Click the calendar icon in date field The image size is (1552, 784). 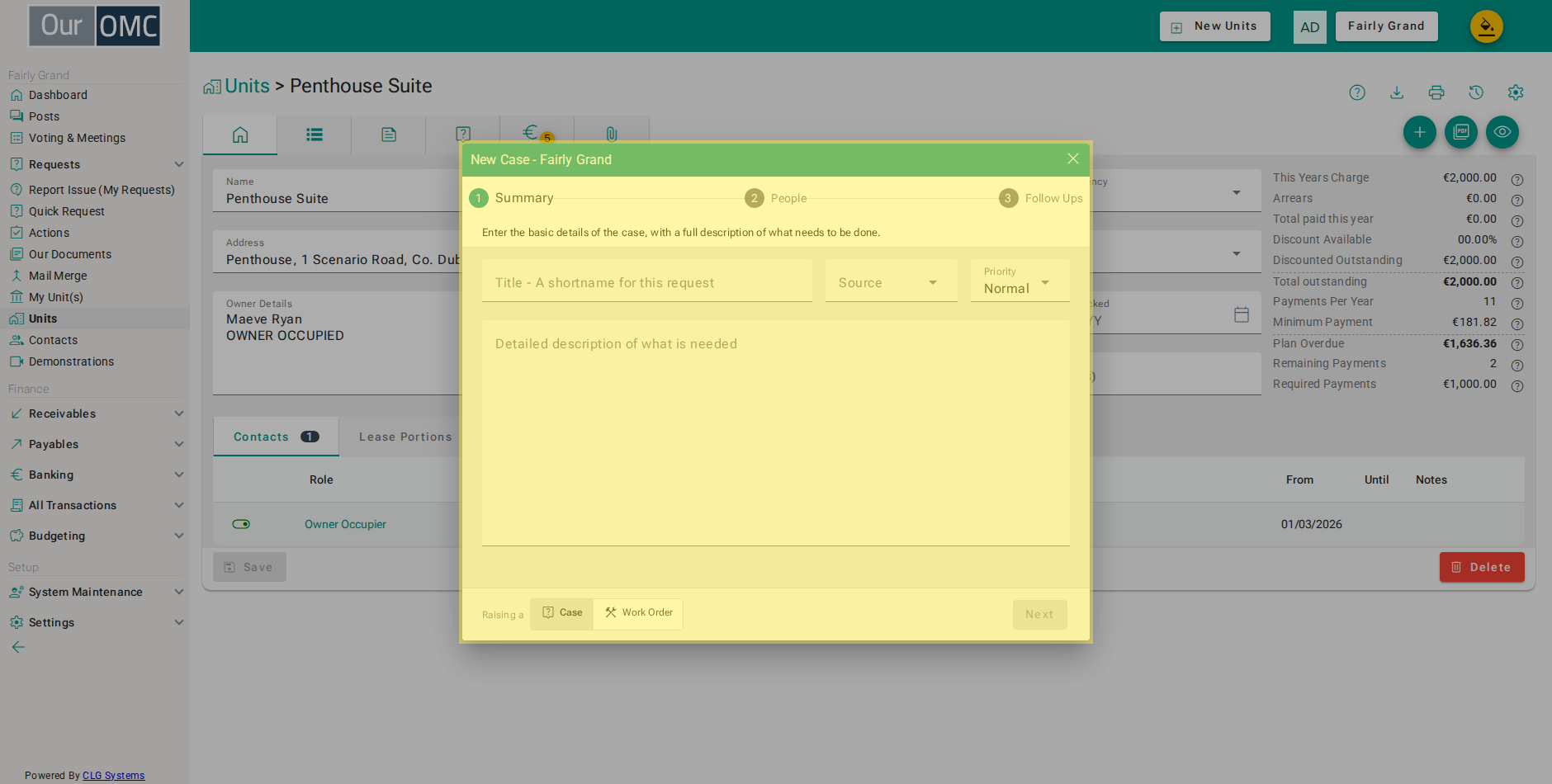[x=1242, y=314]
